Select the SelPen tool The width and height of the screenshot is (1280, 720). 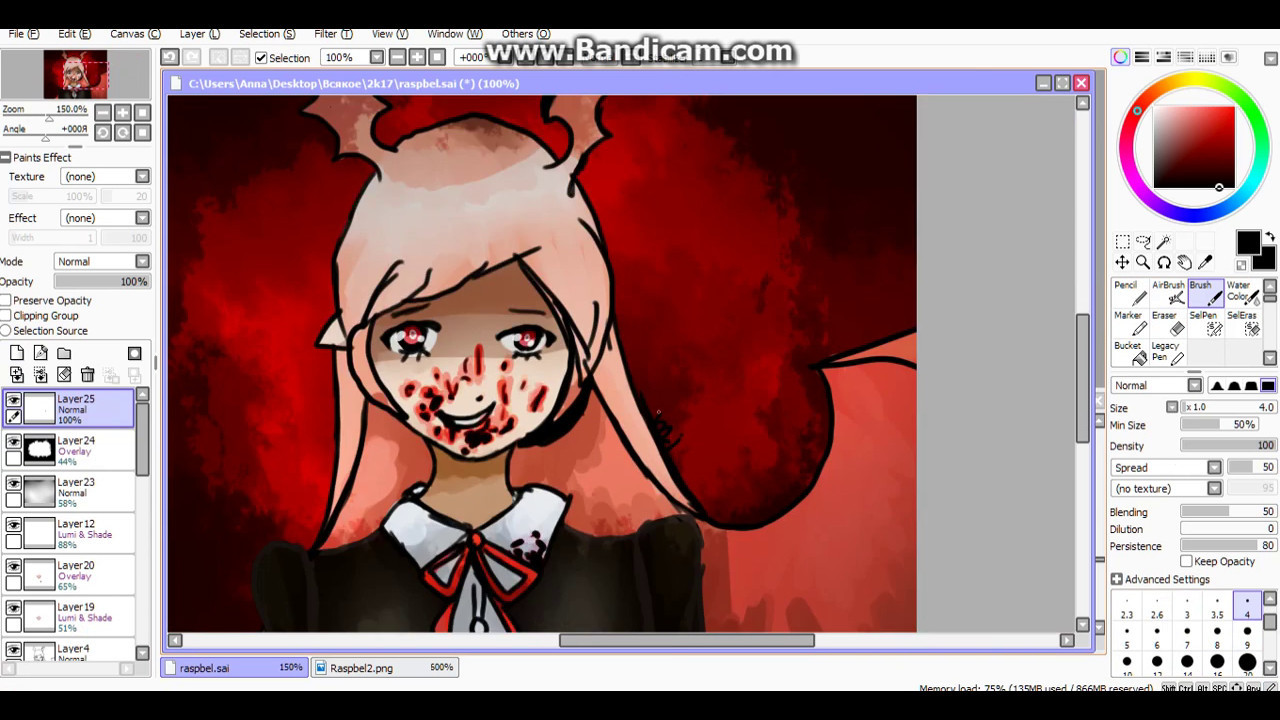(x=1205, y=324)
